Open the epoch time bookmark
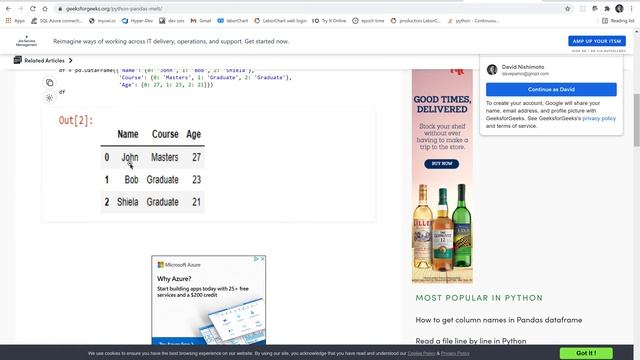Image resolution: width=640 pixels, height=360 pixels. tap(368, 21)
